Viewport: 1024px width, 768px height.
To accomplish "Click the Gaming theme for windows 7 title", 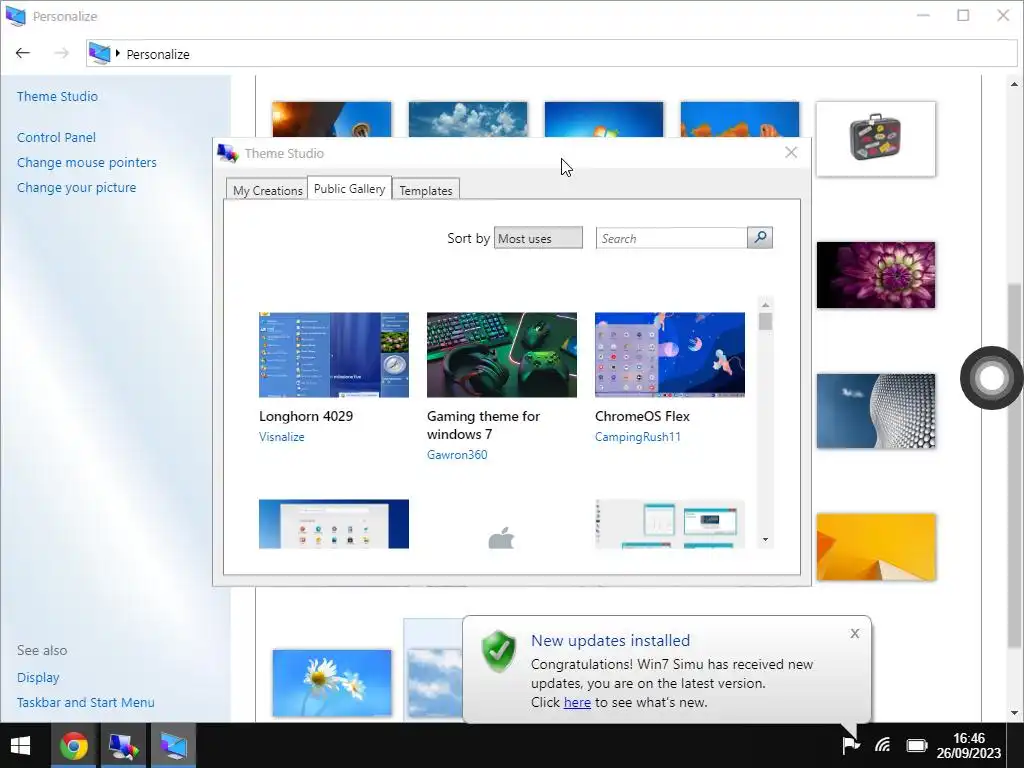I will [483, 425].
